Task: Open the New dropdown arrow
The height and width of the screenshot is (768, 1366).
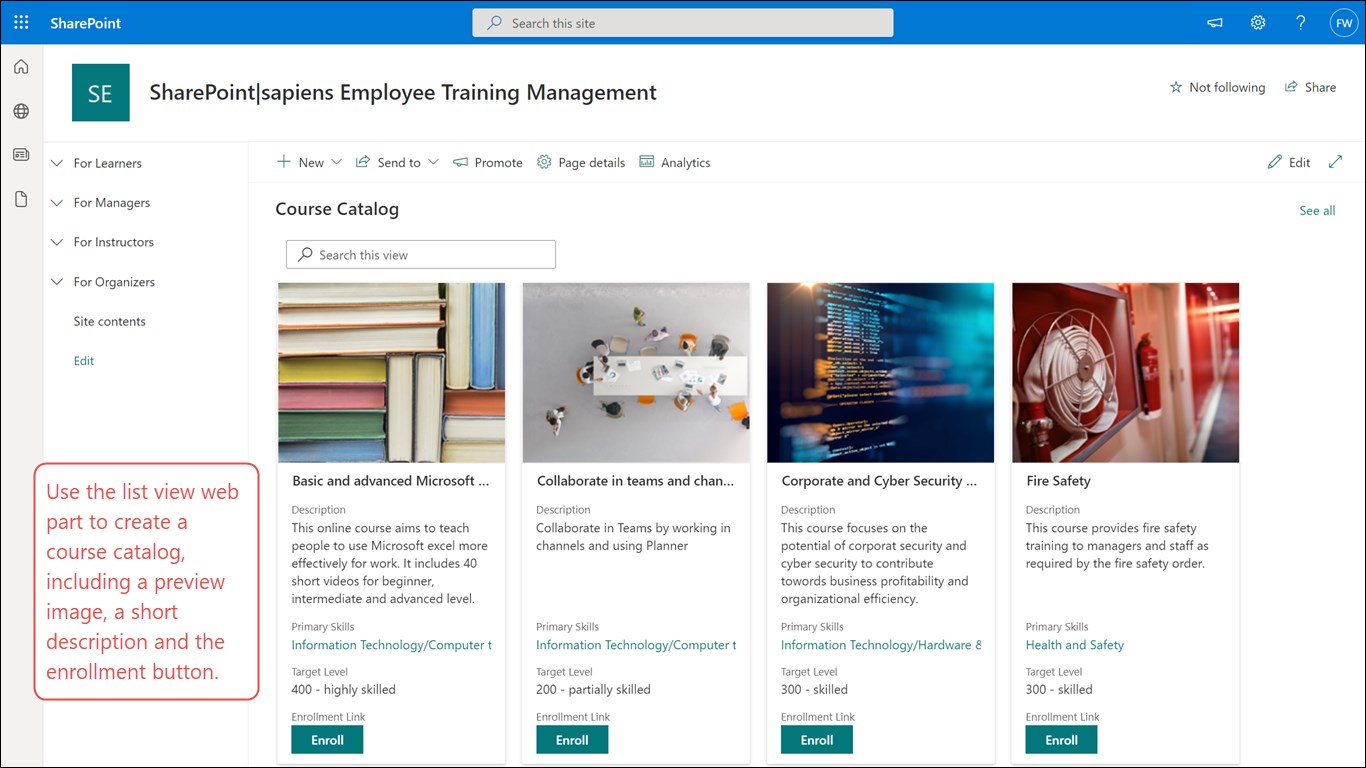Action: (x=336, y=162)
